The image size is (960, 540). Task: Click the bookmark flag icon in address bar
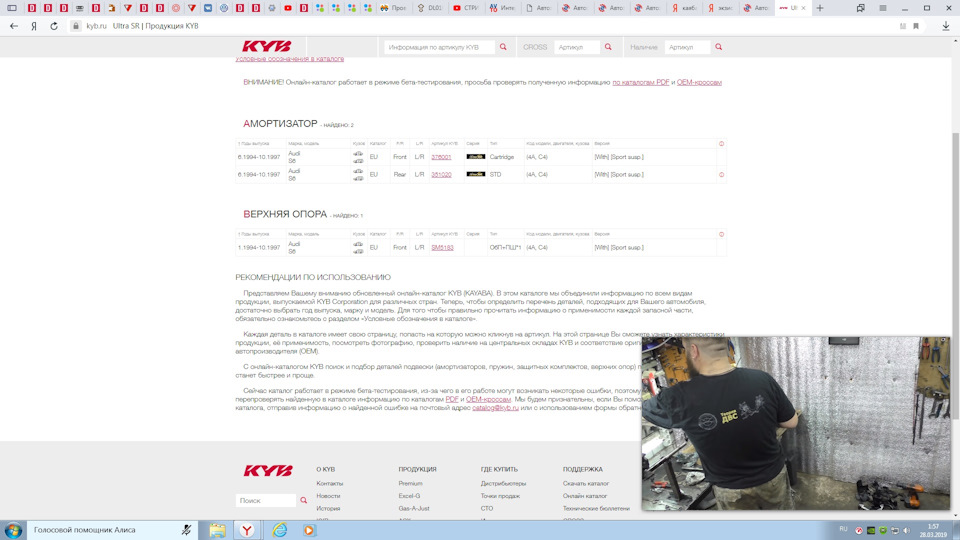pos(916,26)
